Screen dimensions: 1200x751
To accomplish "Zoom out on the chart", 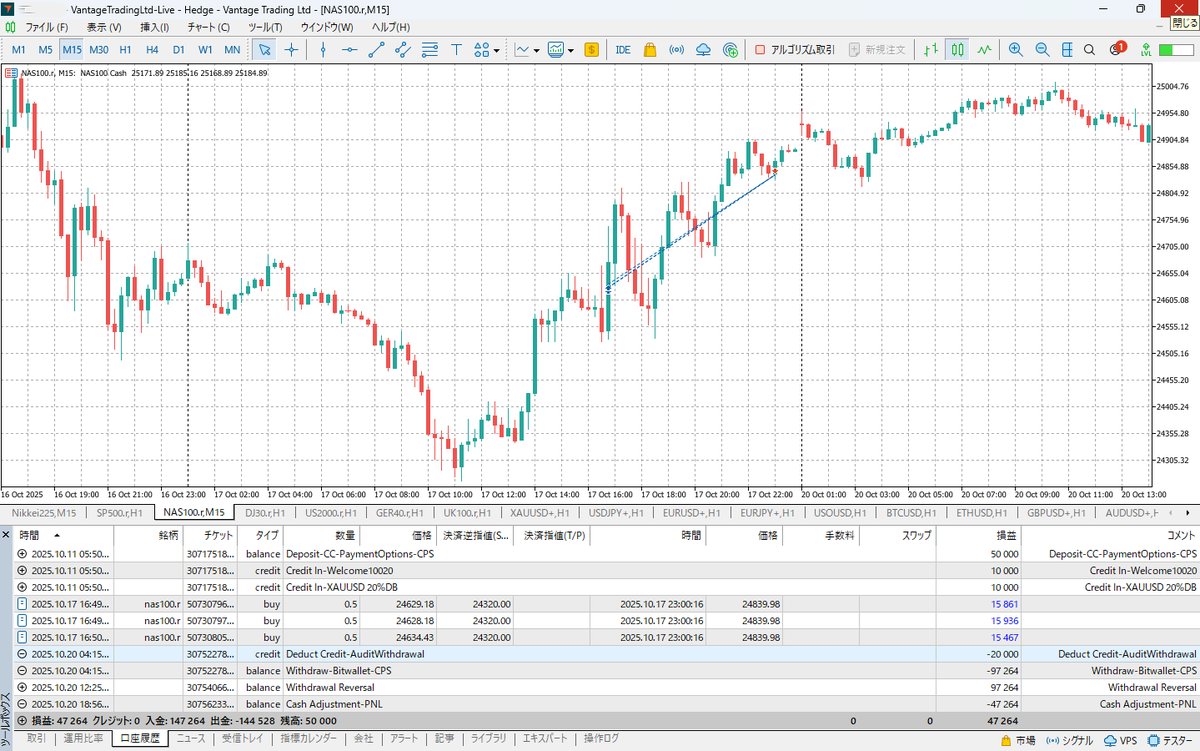I will (1043, 49).
